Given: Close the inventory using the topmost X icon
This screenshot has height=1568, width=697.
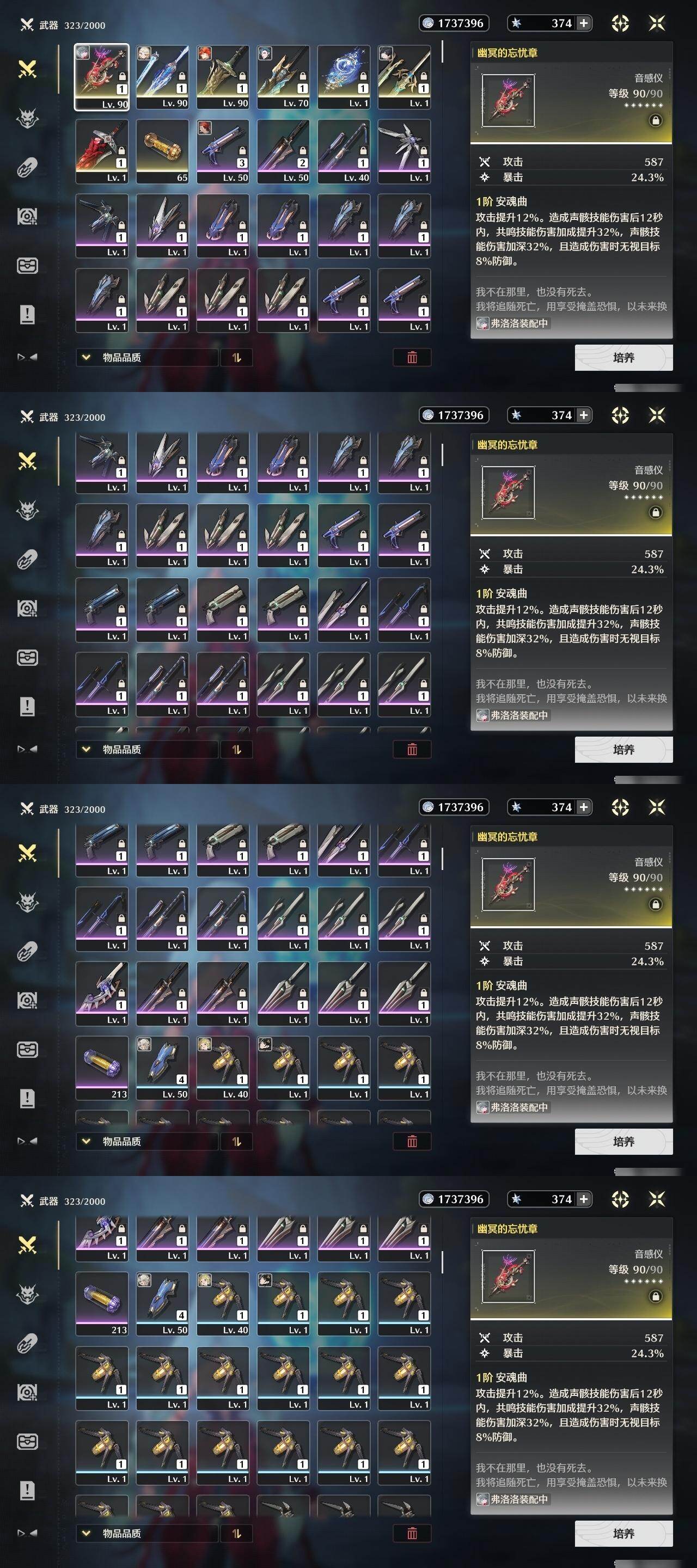Looking at the screenshot, I should (x=657, y=23).
